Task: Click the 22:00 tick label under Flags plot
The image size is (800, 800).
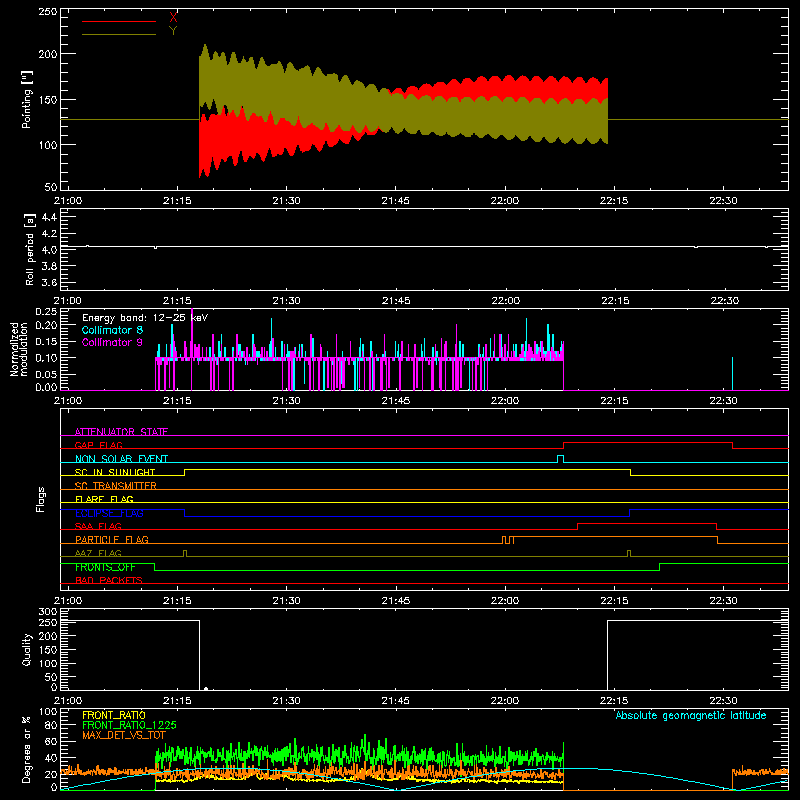Action: coord(505,601)
